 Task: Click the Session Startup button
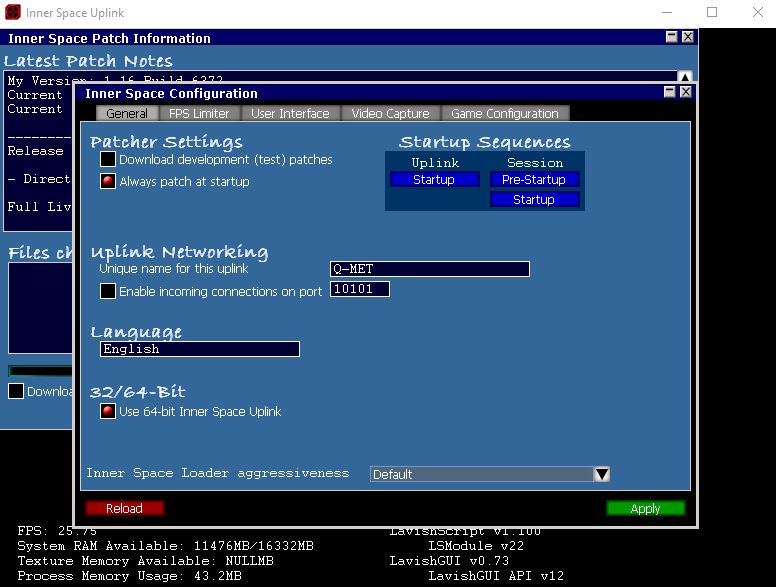tap(534, 199)
